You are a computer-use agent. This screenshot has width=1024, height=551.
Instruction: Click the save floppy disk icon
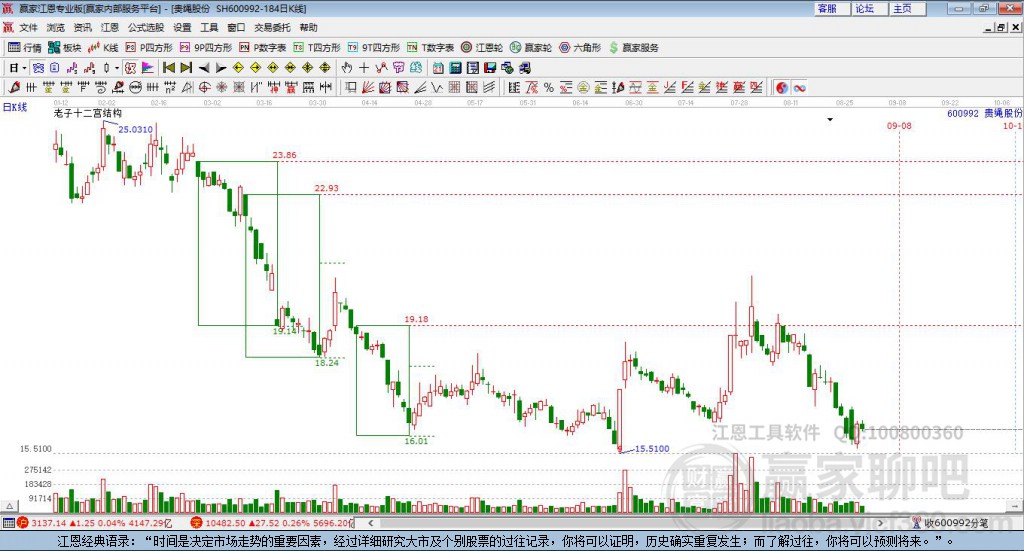[490, 68]
